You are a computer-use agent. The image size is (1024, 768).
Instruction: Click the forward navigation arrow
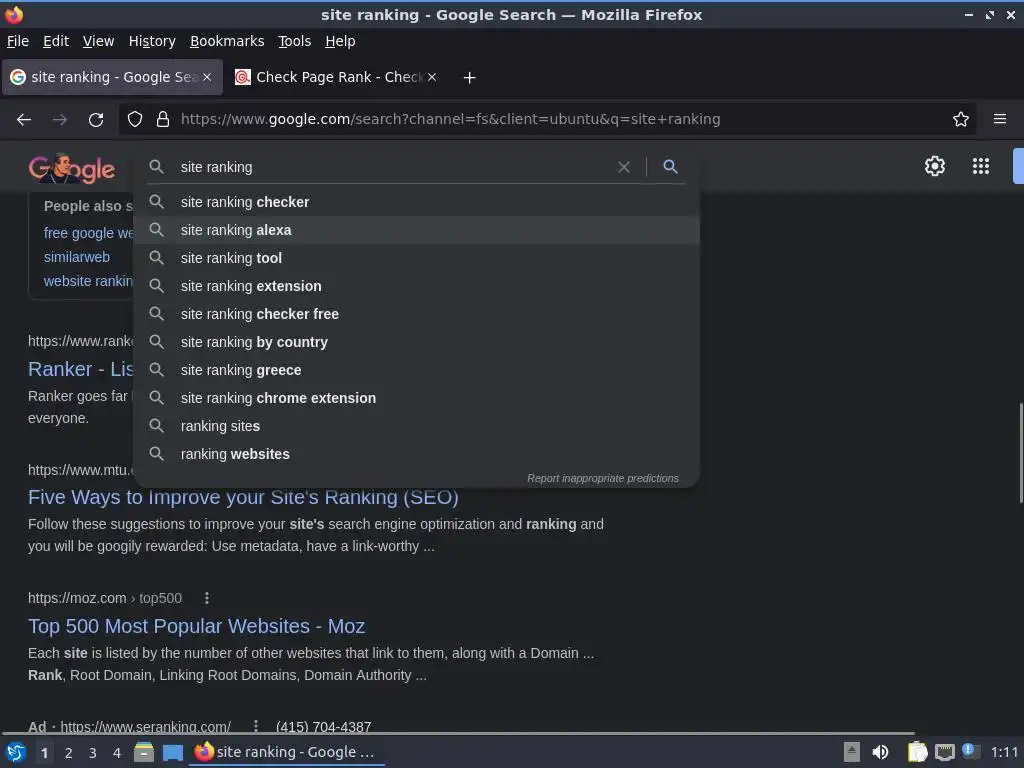click(x=60, y=120)
